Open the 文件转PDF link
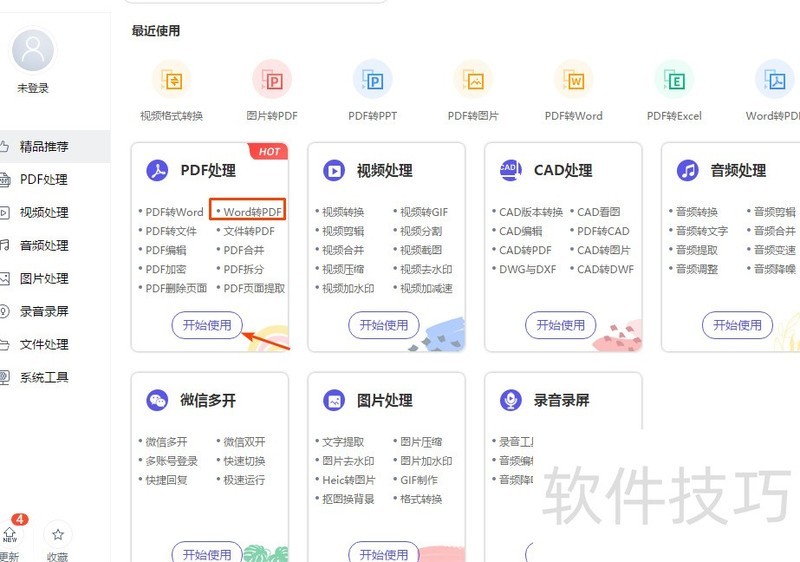The width and height of the screenshot is (800, 562). tap(249, 231)
